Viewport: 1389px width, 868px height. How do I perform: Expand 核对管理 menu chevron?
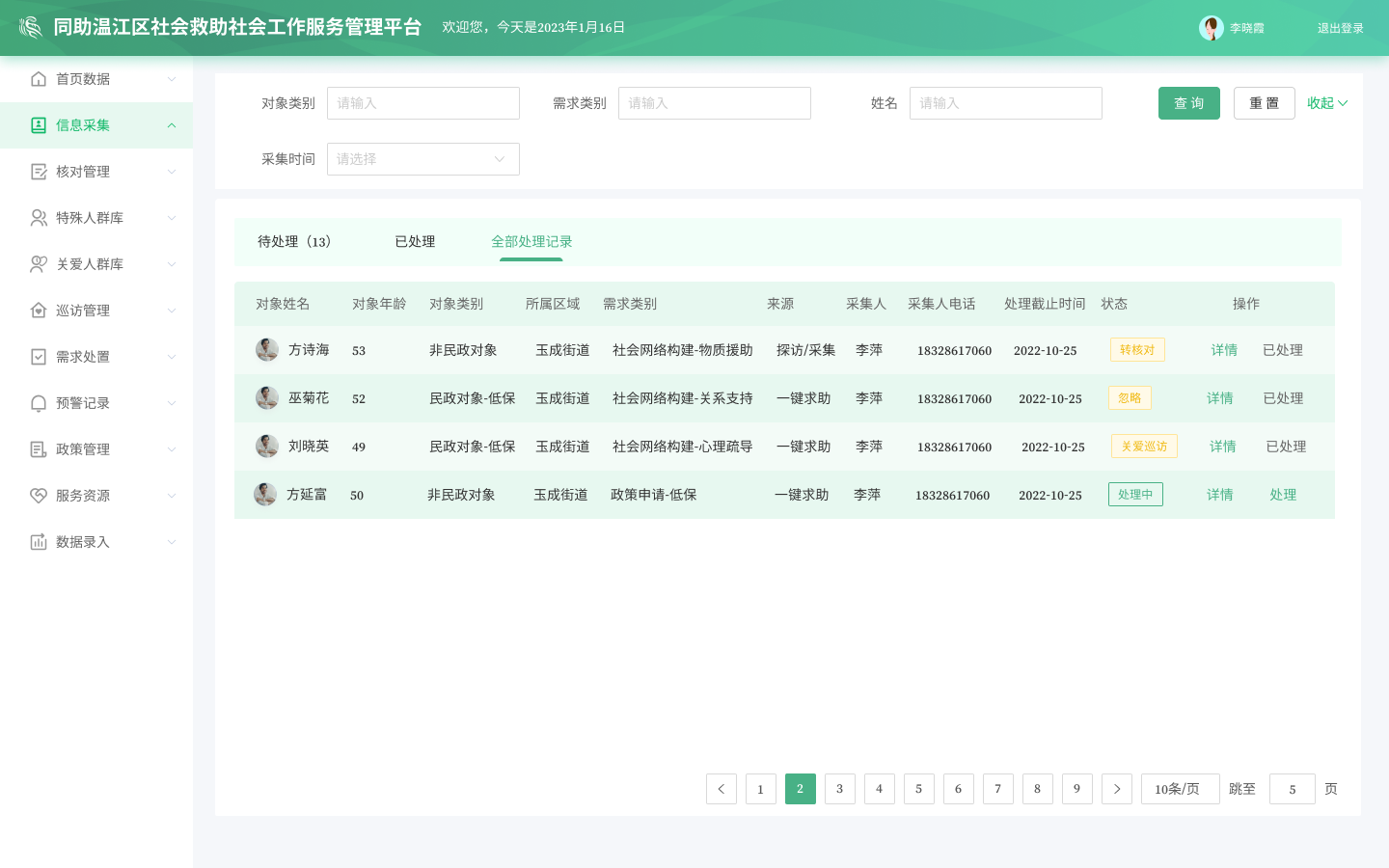point(172,172)
